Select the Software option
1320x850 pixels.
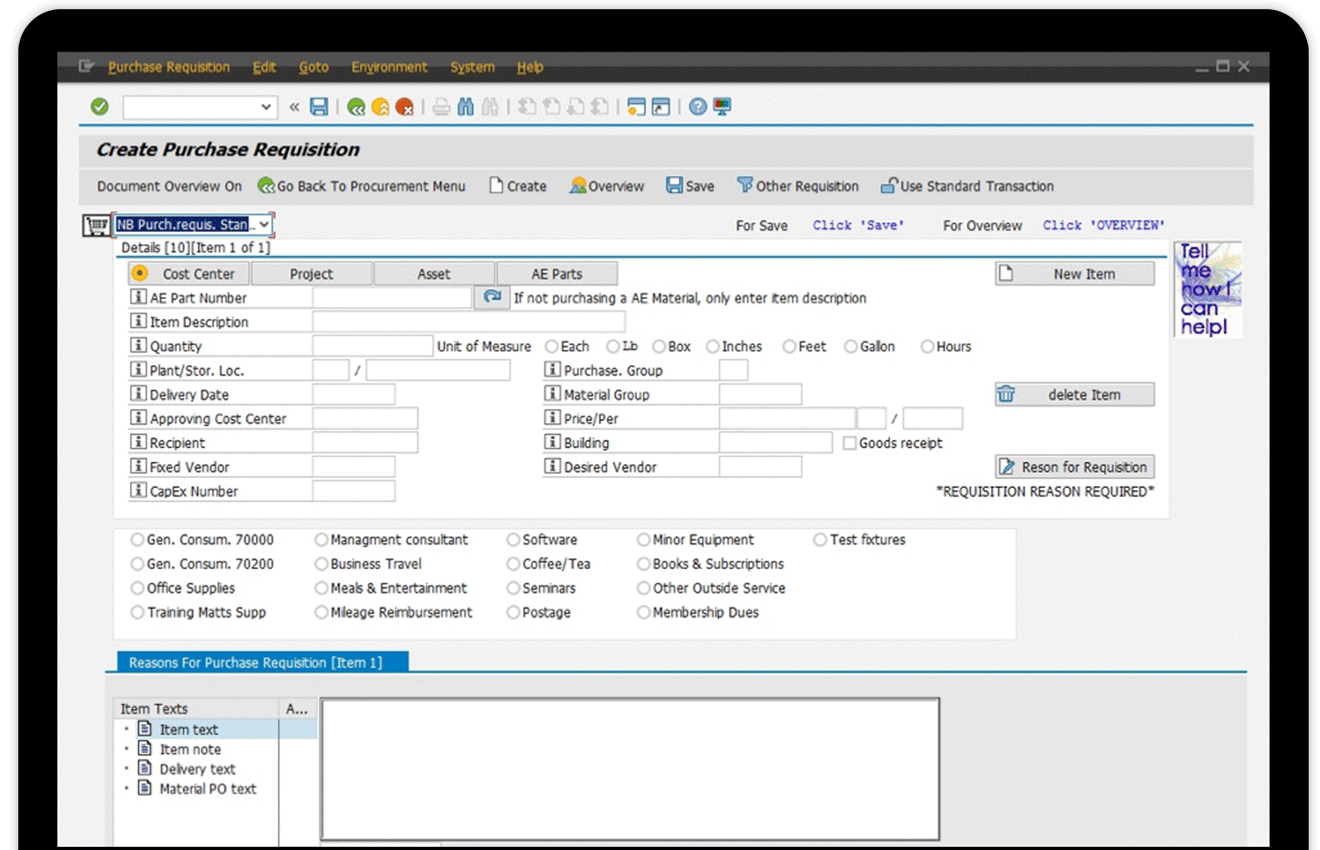coord(513,539)
